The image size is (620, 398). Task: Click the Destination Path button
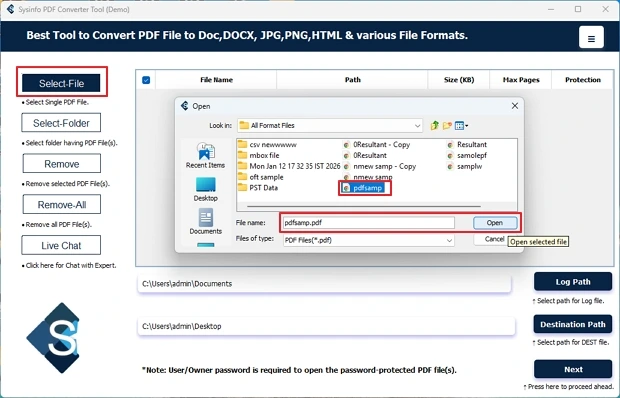[573, 324]
